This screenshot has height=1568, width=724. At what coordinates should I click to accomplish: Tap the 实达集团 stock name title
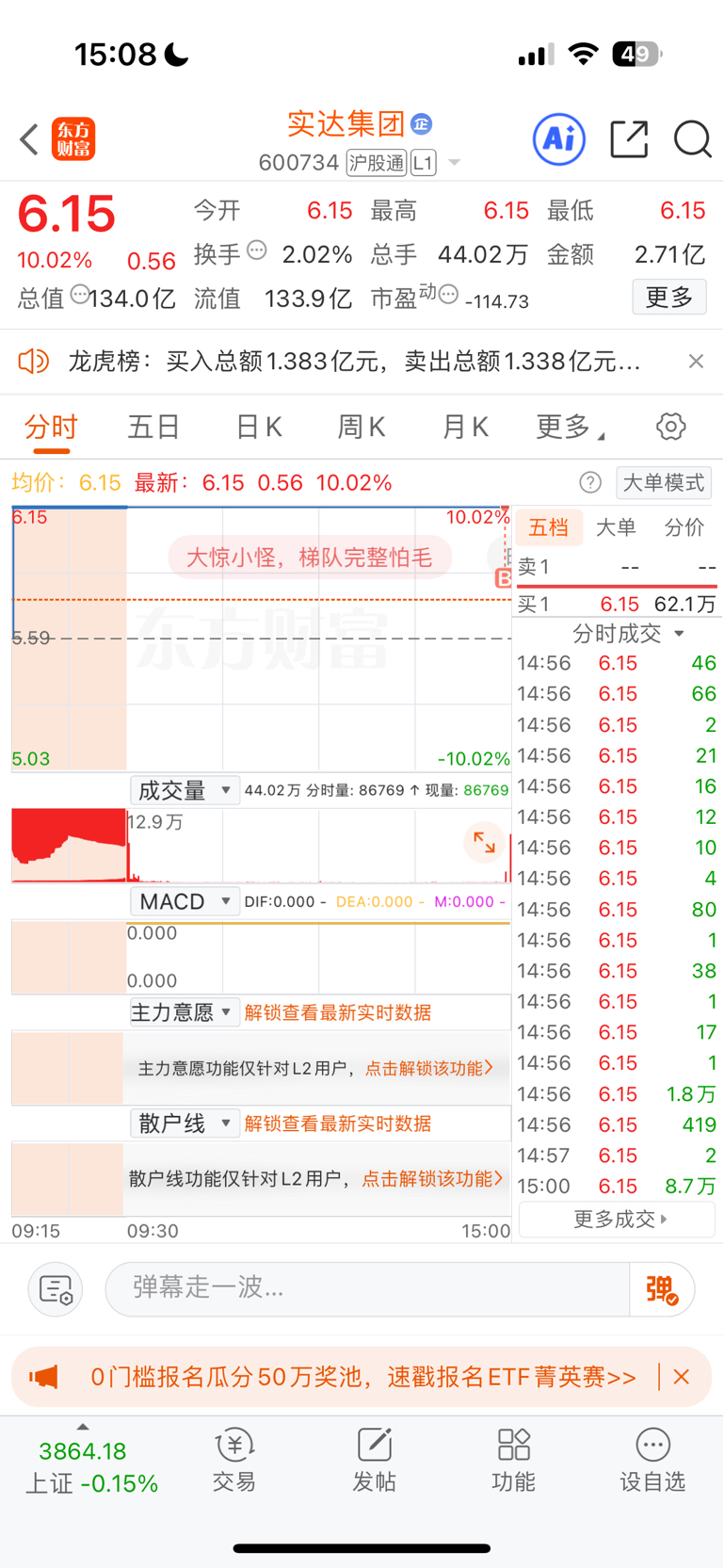tap(346, 123)
